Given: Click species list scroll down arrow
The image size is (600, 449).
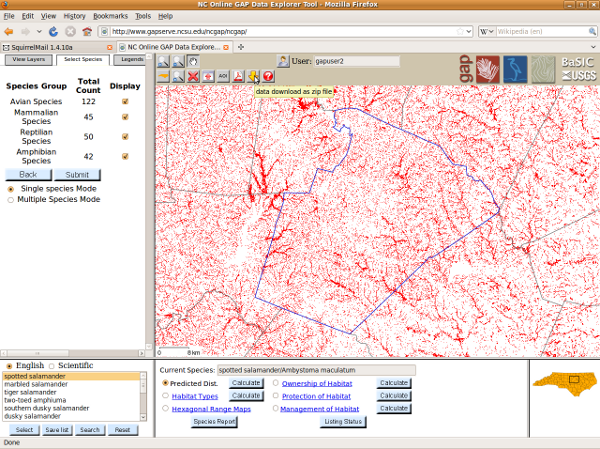Looking at the screenshot, I should [143, 417].
